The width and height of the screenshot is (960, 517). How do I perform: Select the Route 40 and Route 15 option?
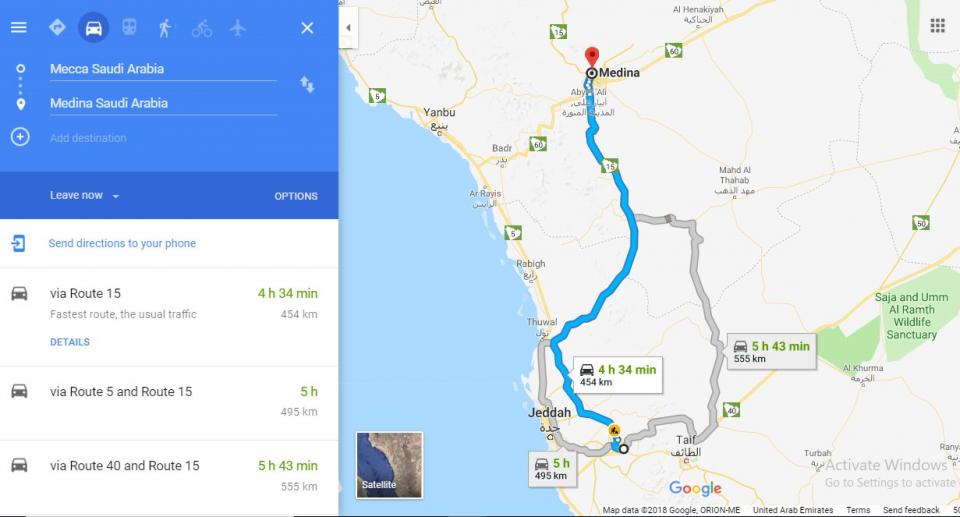tap(169, 477)
